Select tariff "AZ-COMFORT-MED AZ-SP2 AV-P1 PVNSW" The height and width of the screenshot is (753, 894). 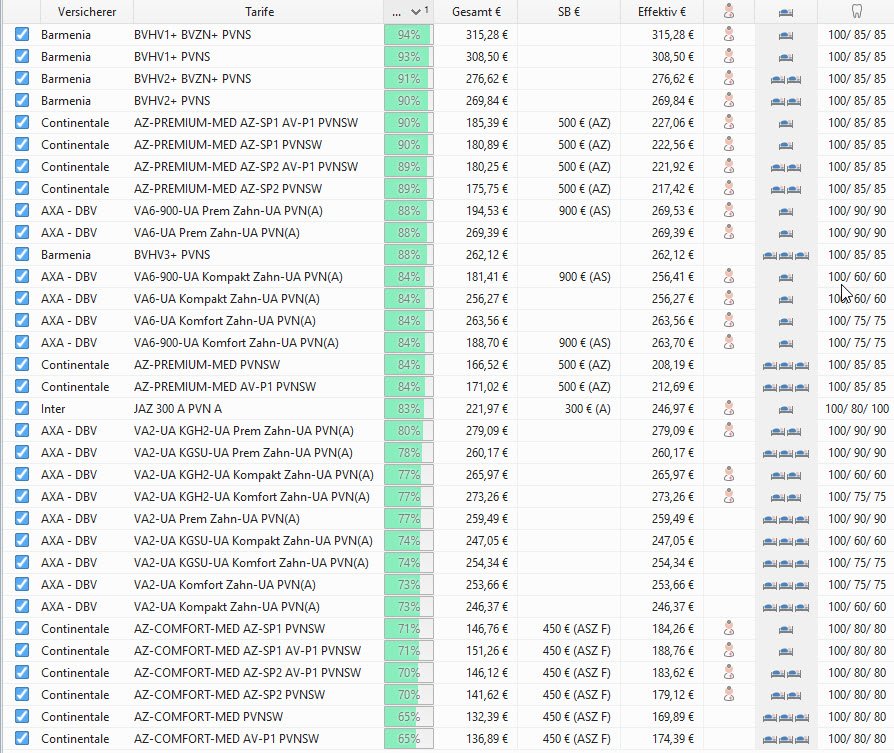[x=247, y=673]
